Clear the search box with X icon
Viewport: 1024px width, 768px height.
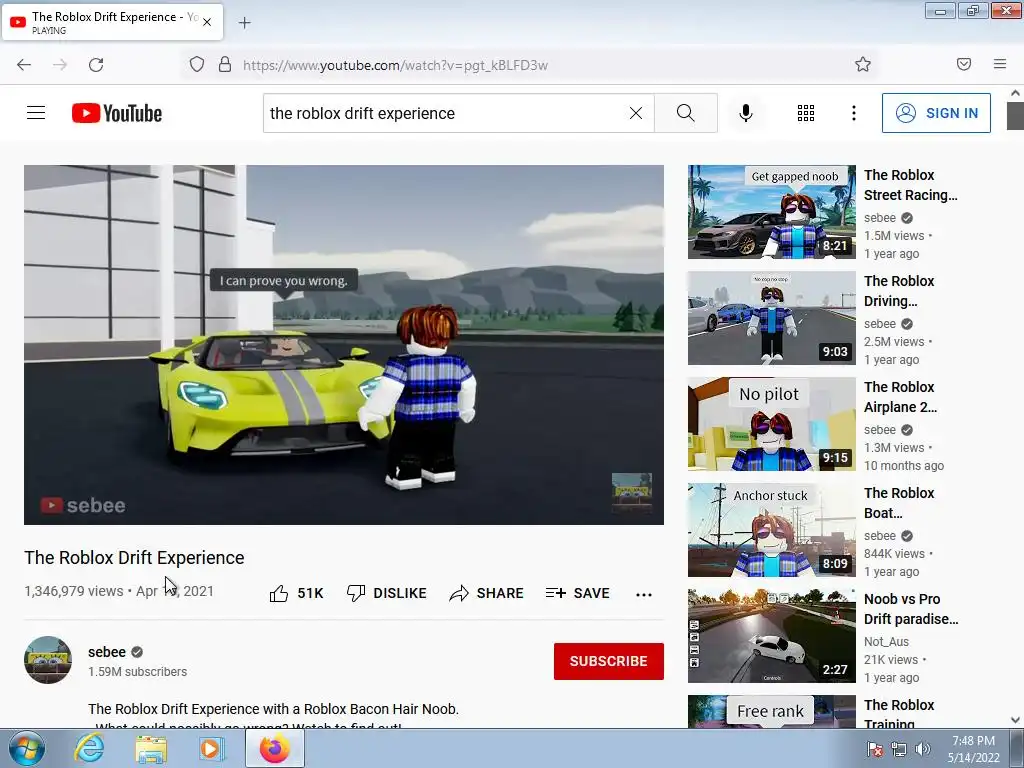pos(635,113)
